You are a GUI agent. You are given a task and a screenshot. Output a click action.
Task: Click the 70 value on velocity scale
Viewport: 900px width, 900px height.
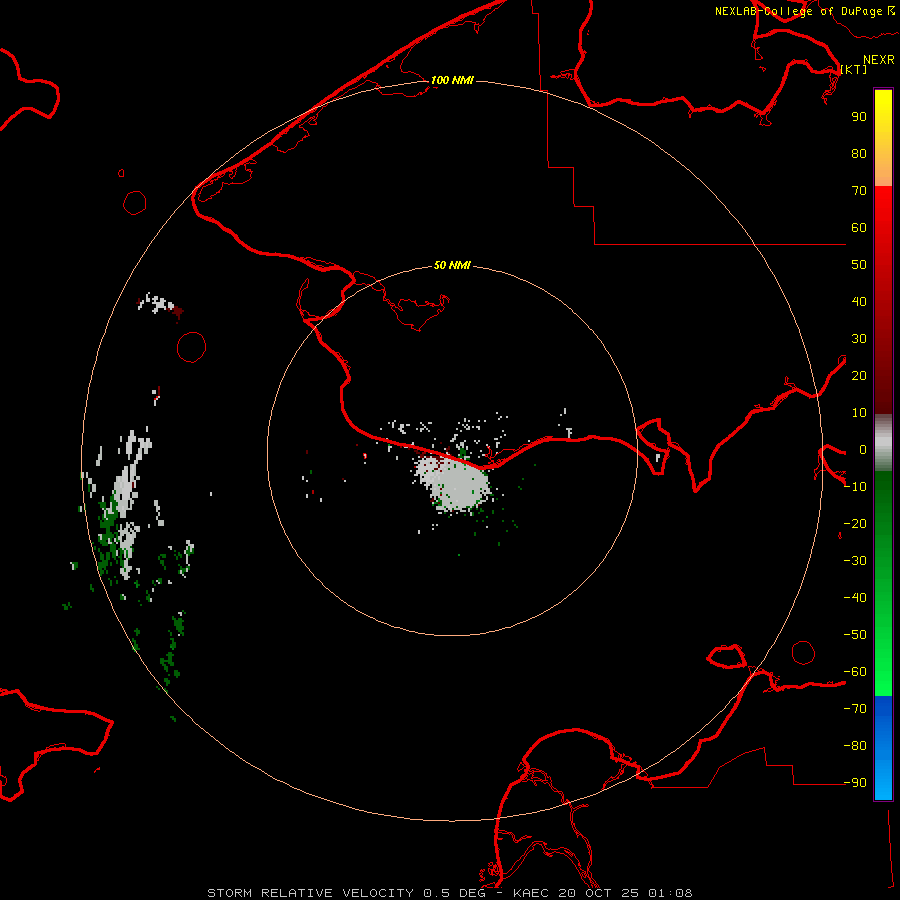[x=859, y=191]
